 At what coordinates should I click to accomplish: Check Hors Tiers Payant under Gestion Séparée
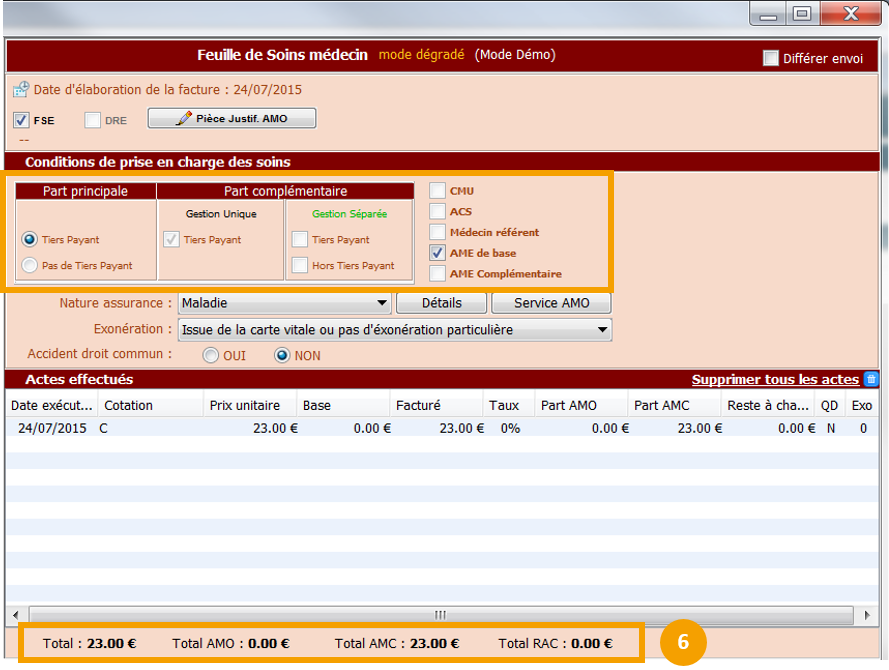[300, 266]
